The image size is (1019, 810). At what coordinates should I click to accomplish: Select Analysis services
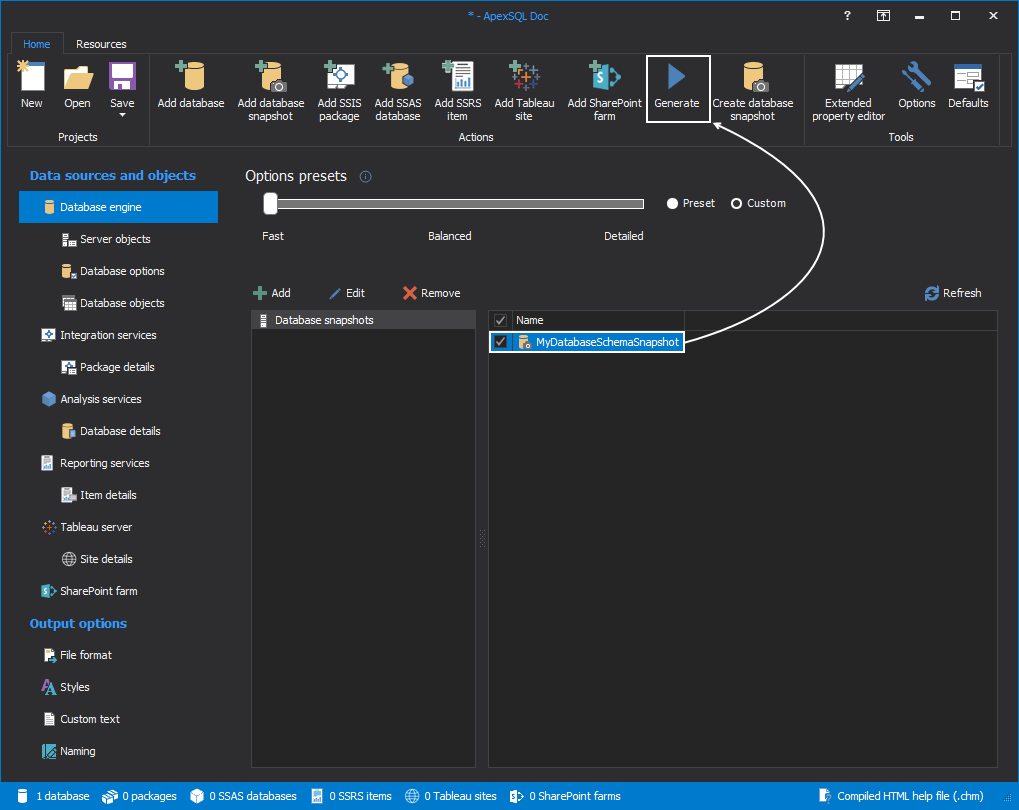(x=92, y=399)
